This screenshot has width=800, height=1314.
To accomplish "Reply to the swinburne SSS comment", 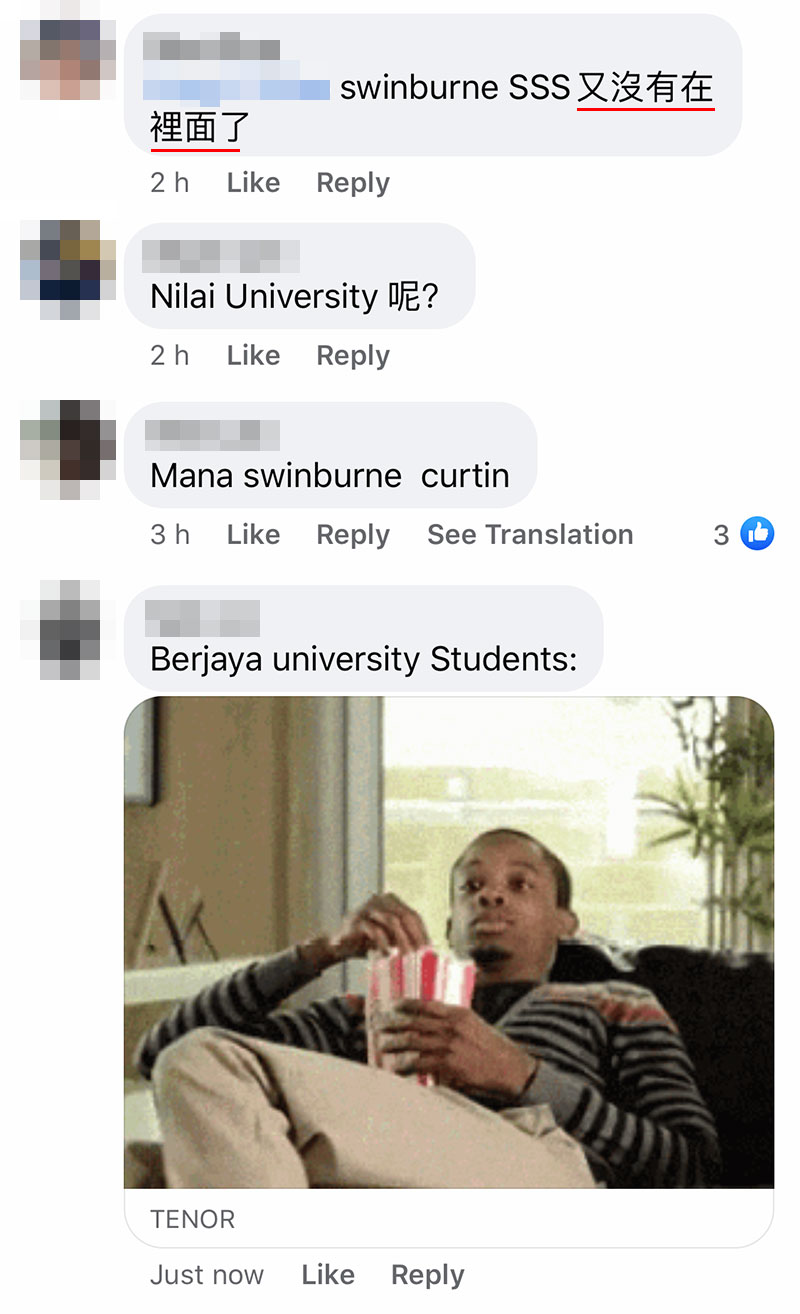I will click(353, 183).
